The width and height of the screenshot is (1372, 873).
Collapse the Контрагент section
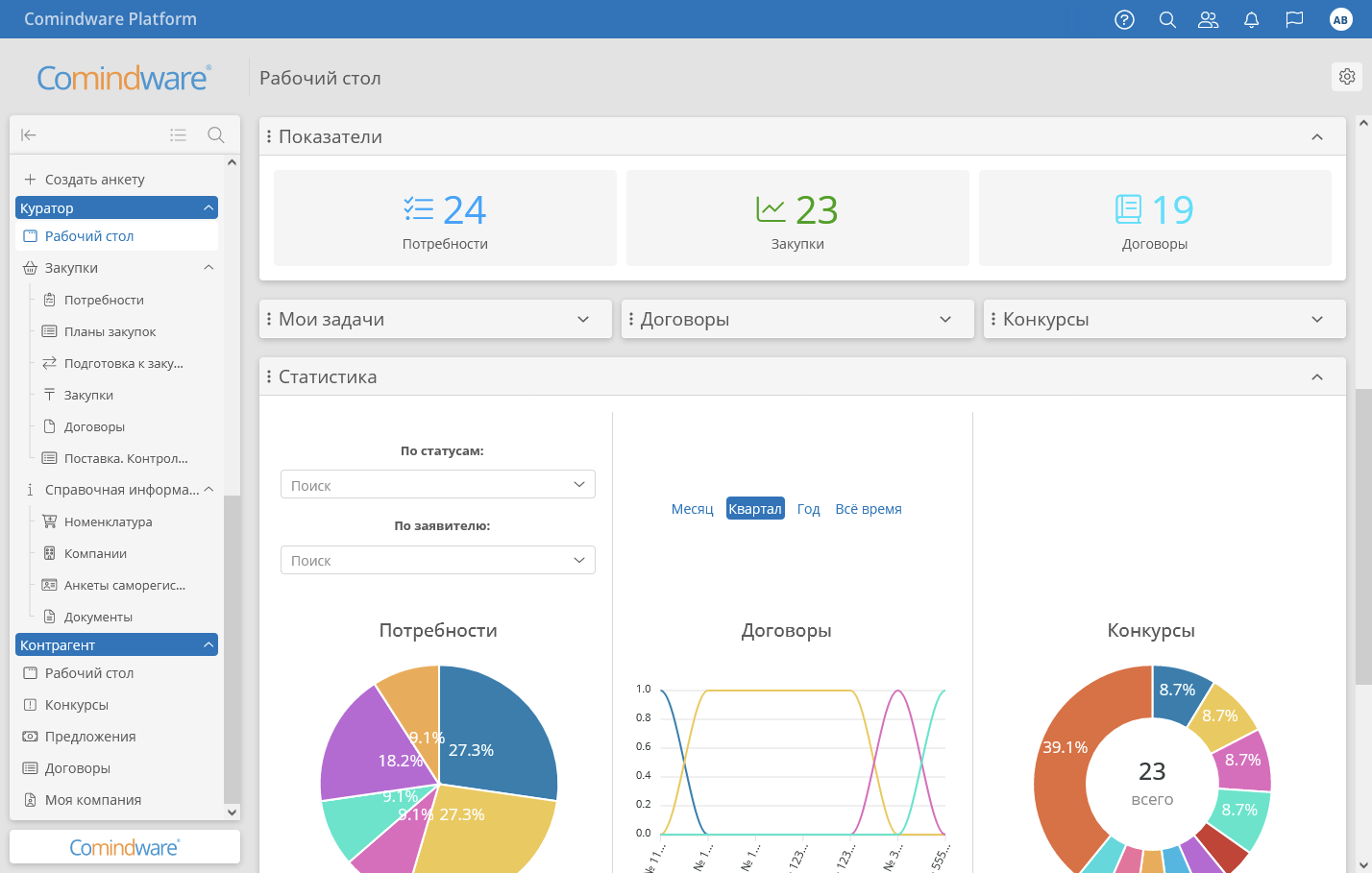click(208, 645)
